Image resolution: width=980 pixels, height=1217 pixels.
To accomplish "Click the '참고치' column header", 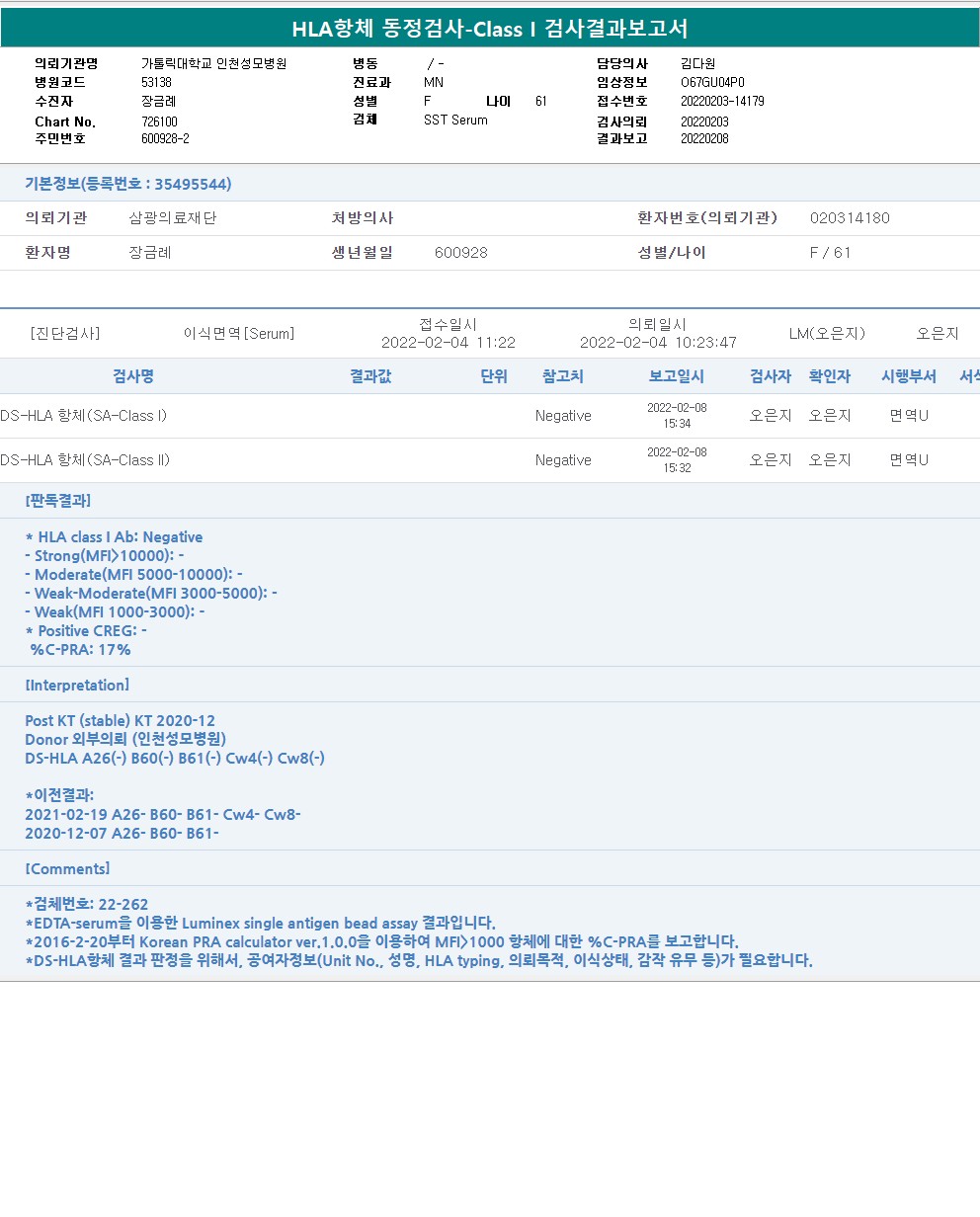I will [563, 376].
